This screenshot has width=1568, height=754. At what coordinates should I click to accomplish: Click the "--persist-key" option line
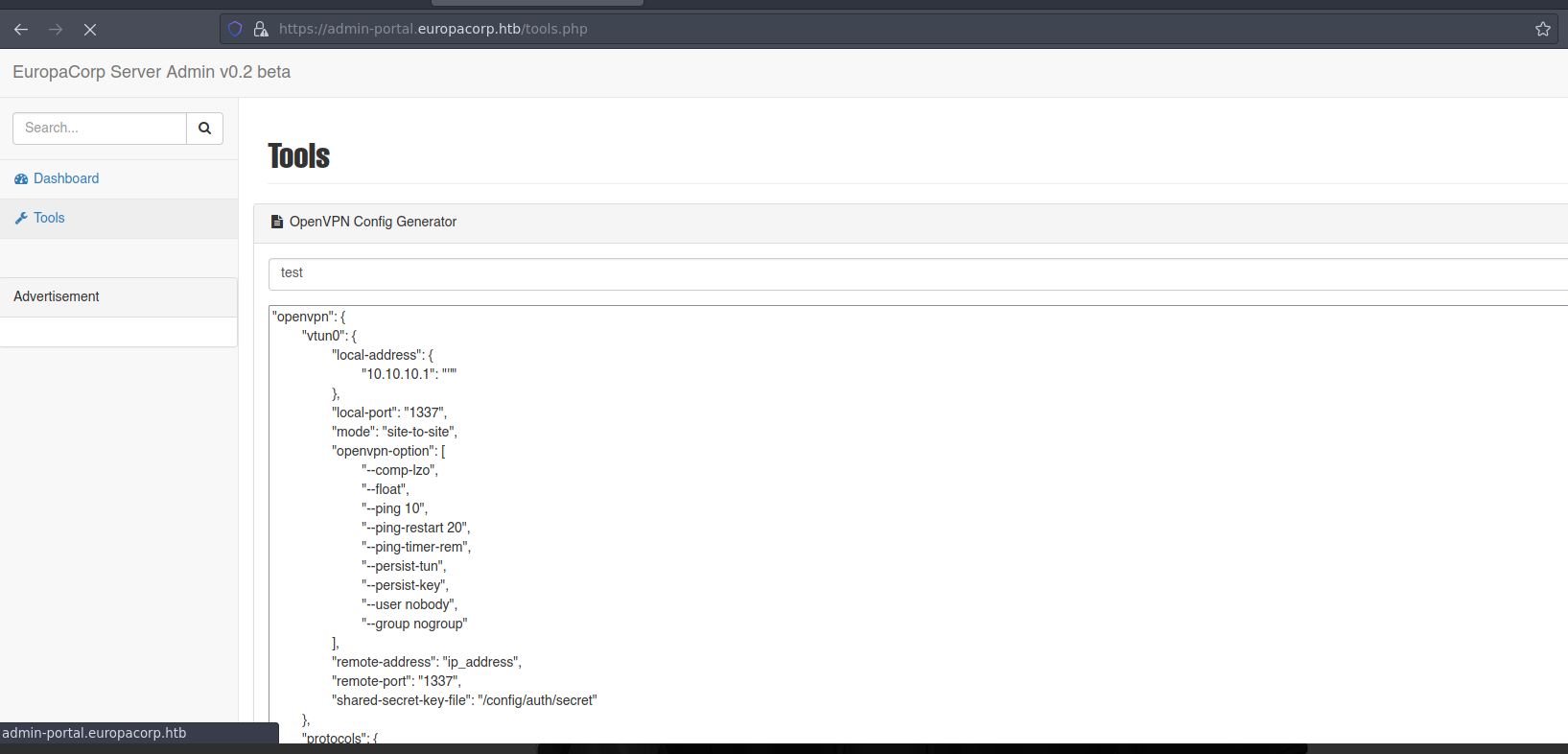tap(405, 585)
